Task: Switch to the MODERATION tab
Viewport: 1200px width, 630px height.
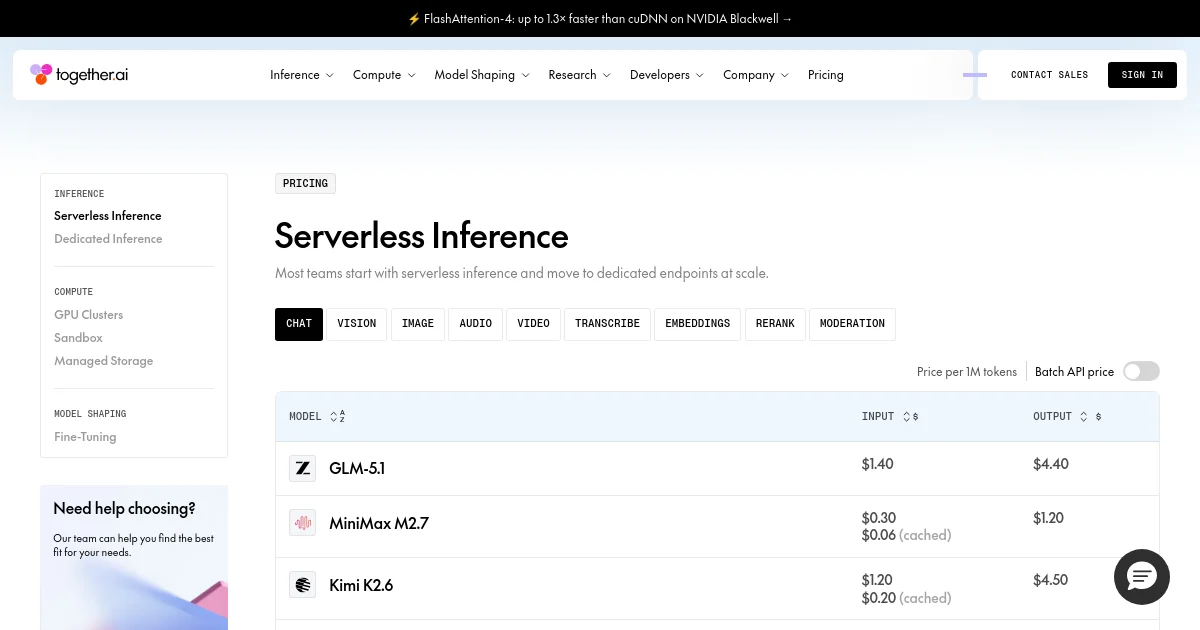Action: [852, 324]
